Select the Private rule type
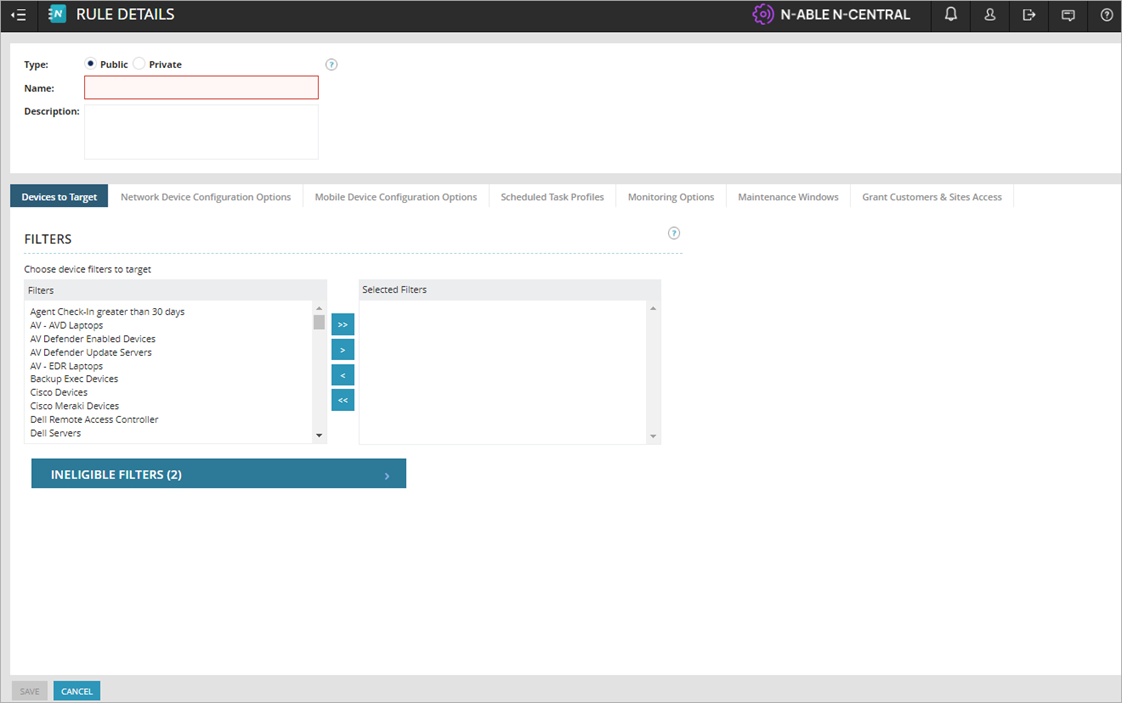 click(x=139, y=63)
